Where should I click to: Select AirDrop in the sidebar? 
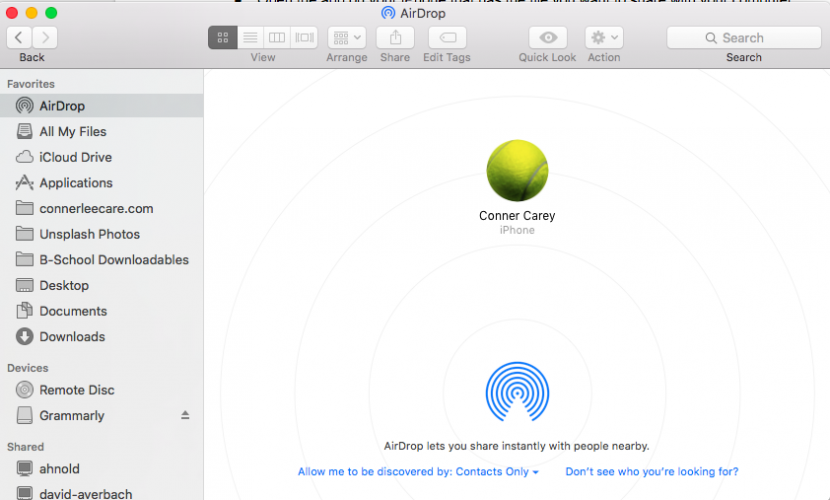click(102, 106)
